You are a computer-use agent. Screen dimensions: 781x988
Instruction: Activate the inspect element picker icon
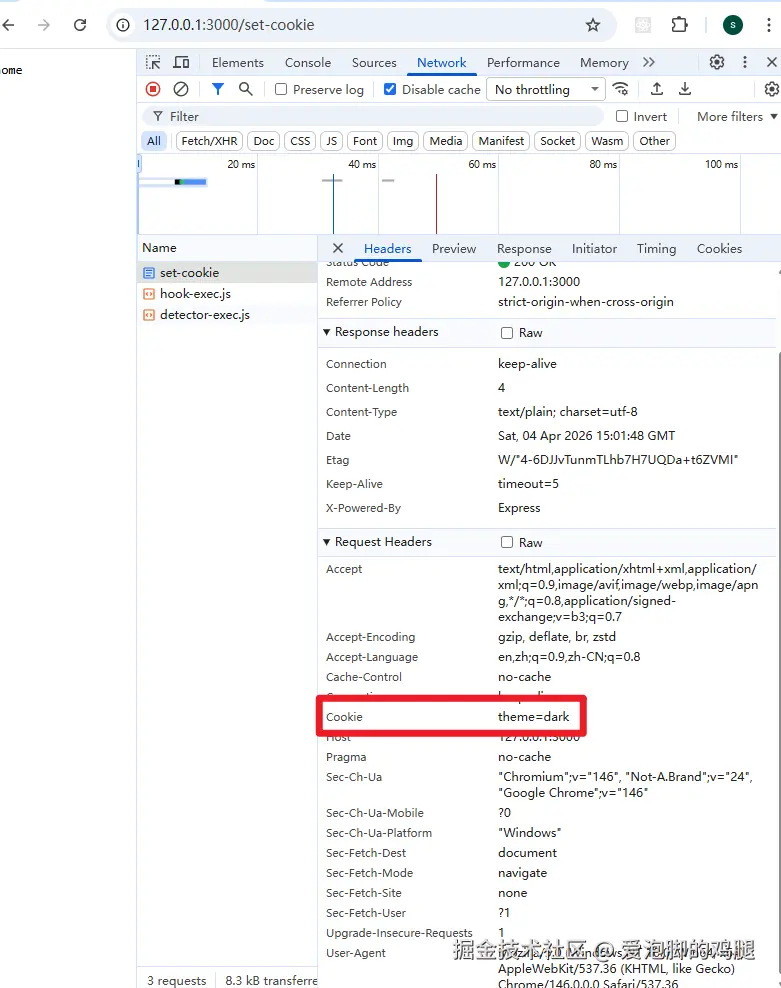[153, 62]
